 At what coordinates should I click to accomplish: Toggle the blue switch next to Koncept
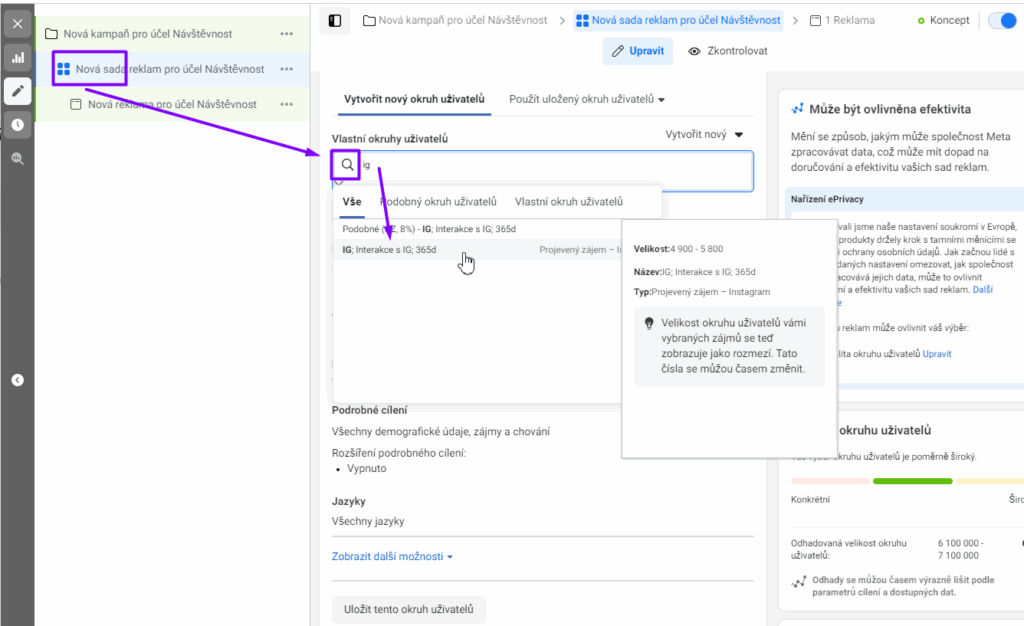tap(1004, 21)
